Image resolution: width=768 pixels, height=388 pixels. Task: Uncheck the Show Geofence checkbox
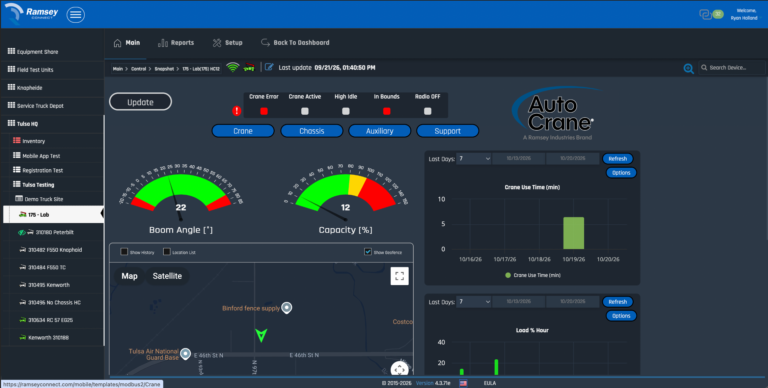[x=368, y=252]
